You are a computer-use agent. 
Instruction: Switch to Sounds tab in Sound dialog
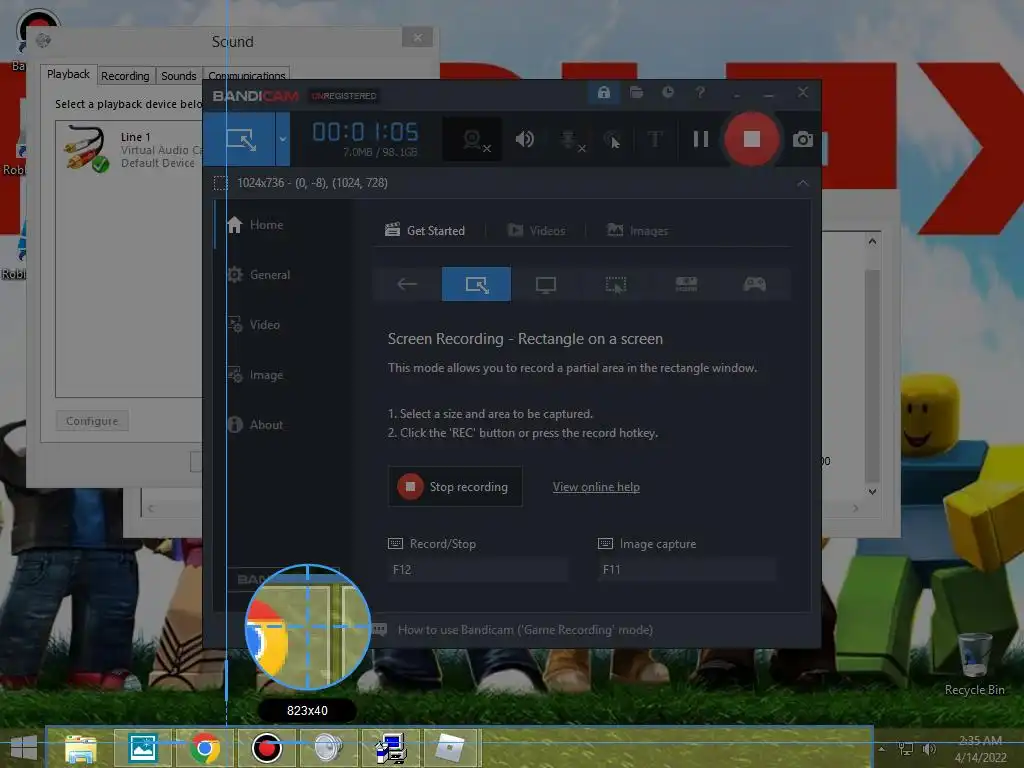pyautogui.click(x=179, y=76)
